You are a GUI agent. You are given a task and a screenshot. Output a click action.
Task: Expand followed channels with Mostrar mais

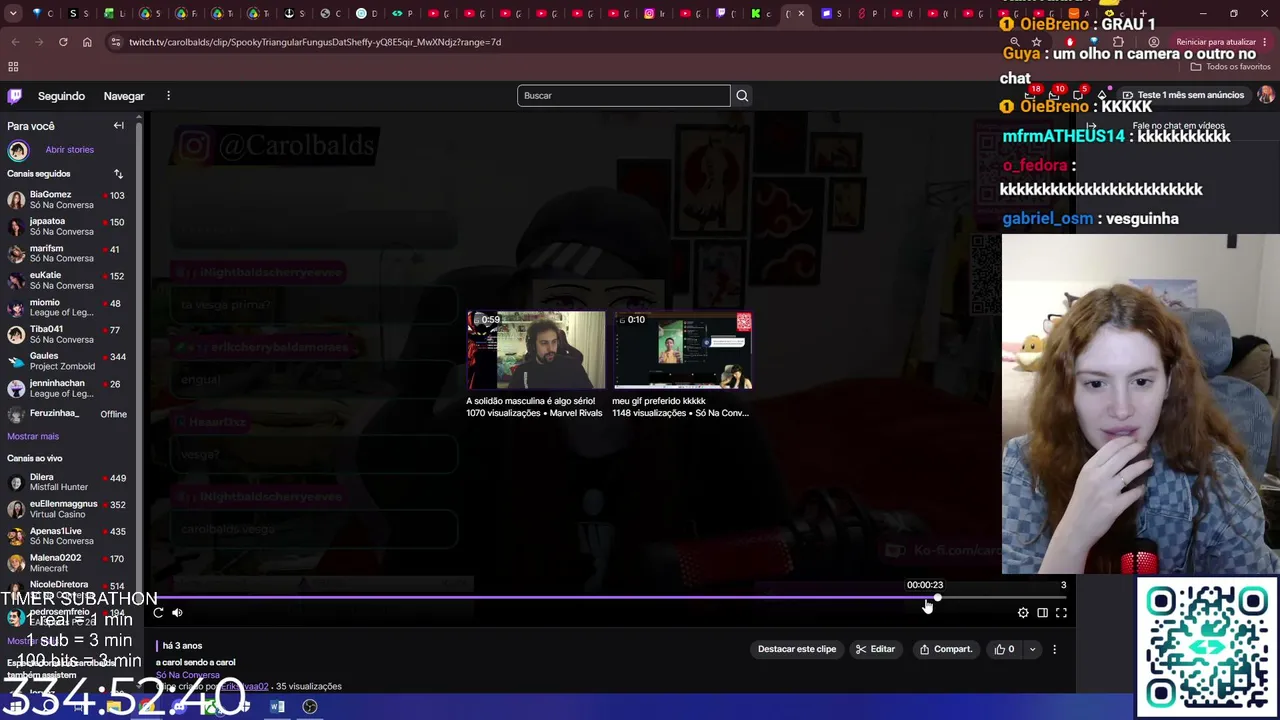click(33, 437)
